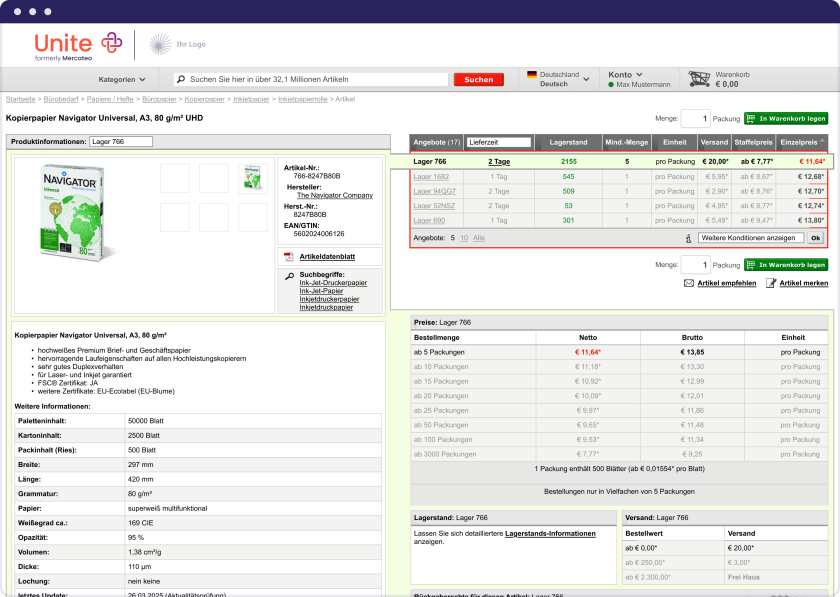Click the envelope icon for Artikel empfehlen
The height and width of the screenshot is (597, 840).
[x=689, y=283]
